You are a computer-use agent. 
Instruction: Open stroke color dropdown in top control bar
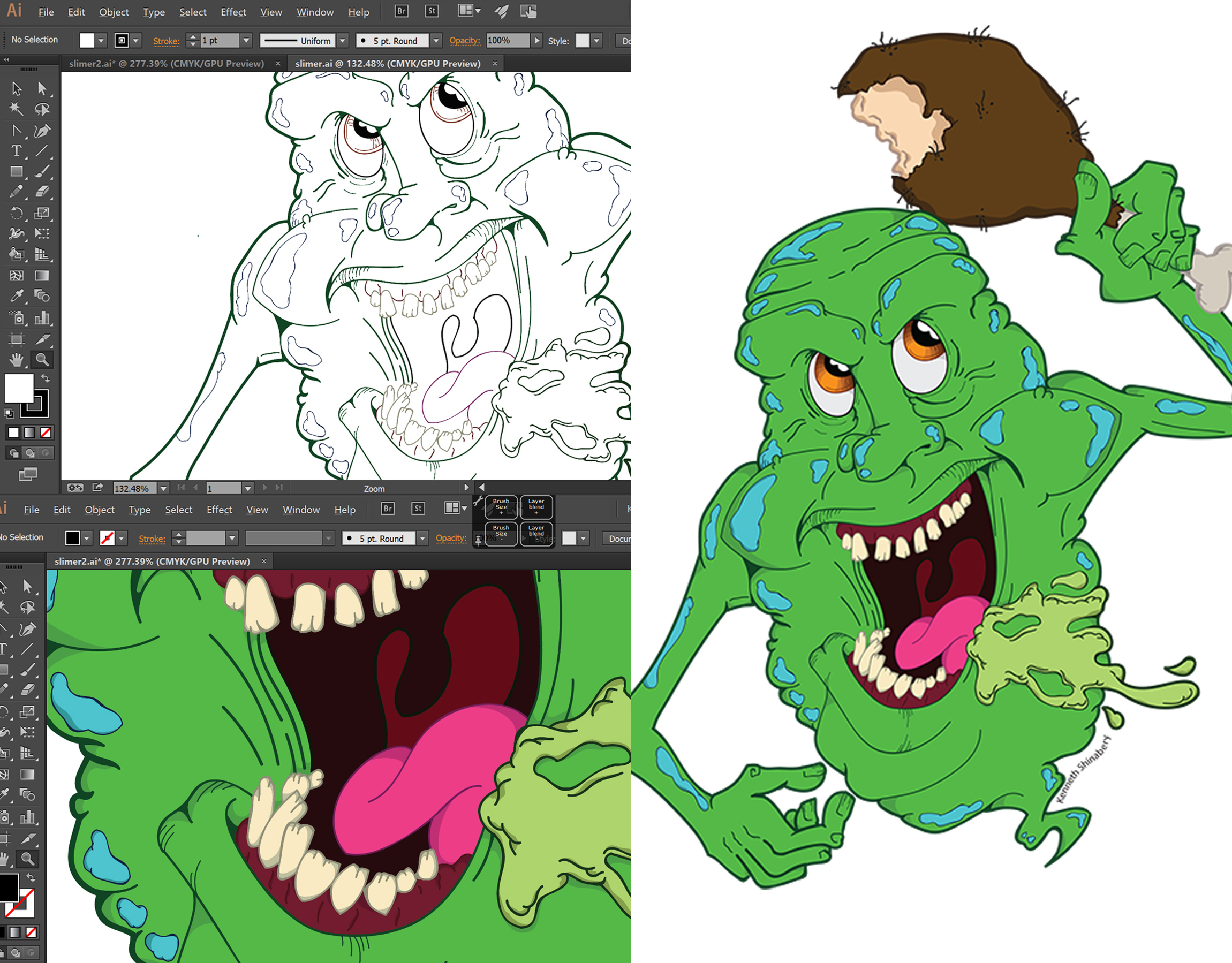point(136,41)
